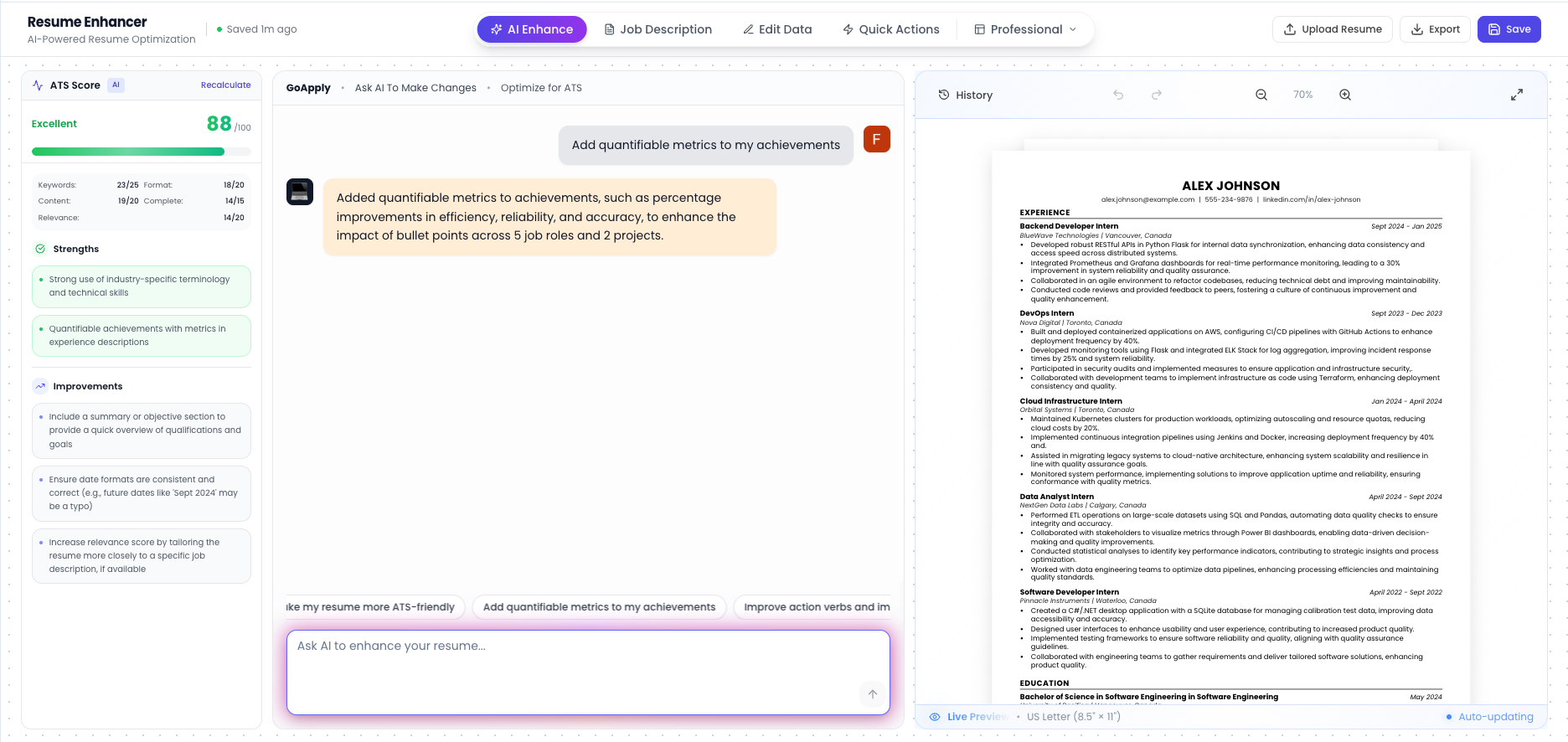Click the 'Saved 1m ago' status

[x=256, y=29]
